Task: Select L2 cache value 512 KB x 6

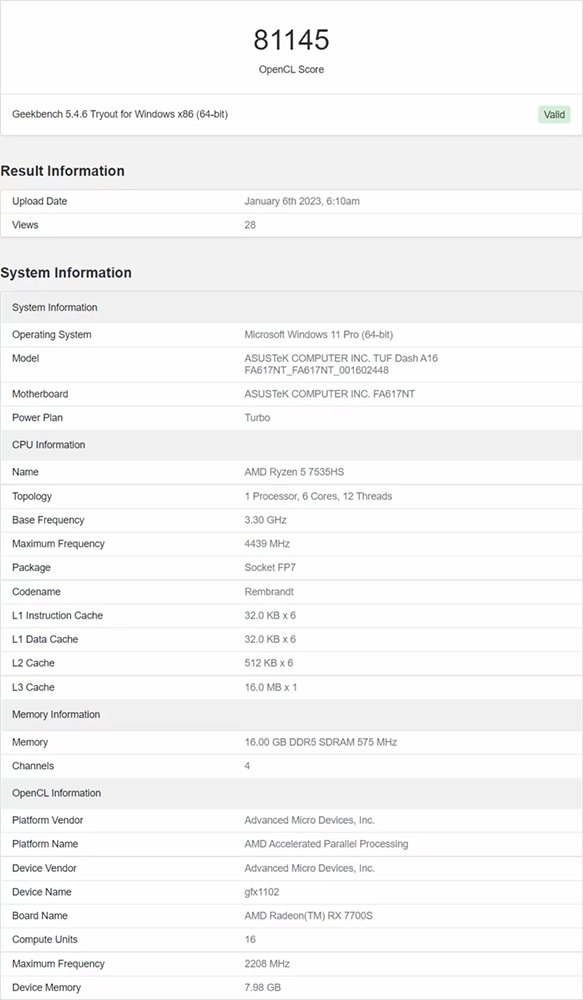Action: coord(269,663)
